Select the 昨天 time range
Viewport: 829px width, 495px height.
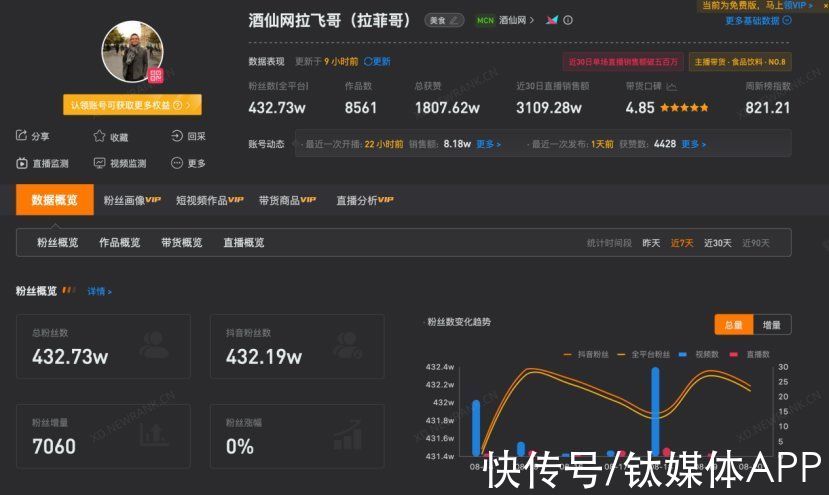pyautogui.click(x=651, y=243)
